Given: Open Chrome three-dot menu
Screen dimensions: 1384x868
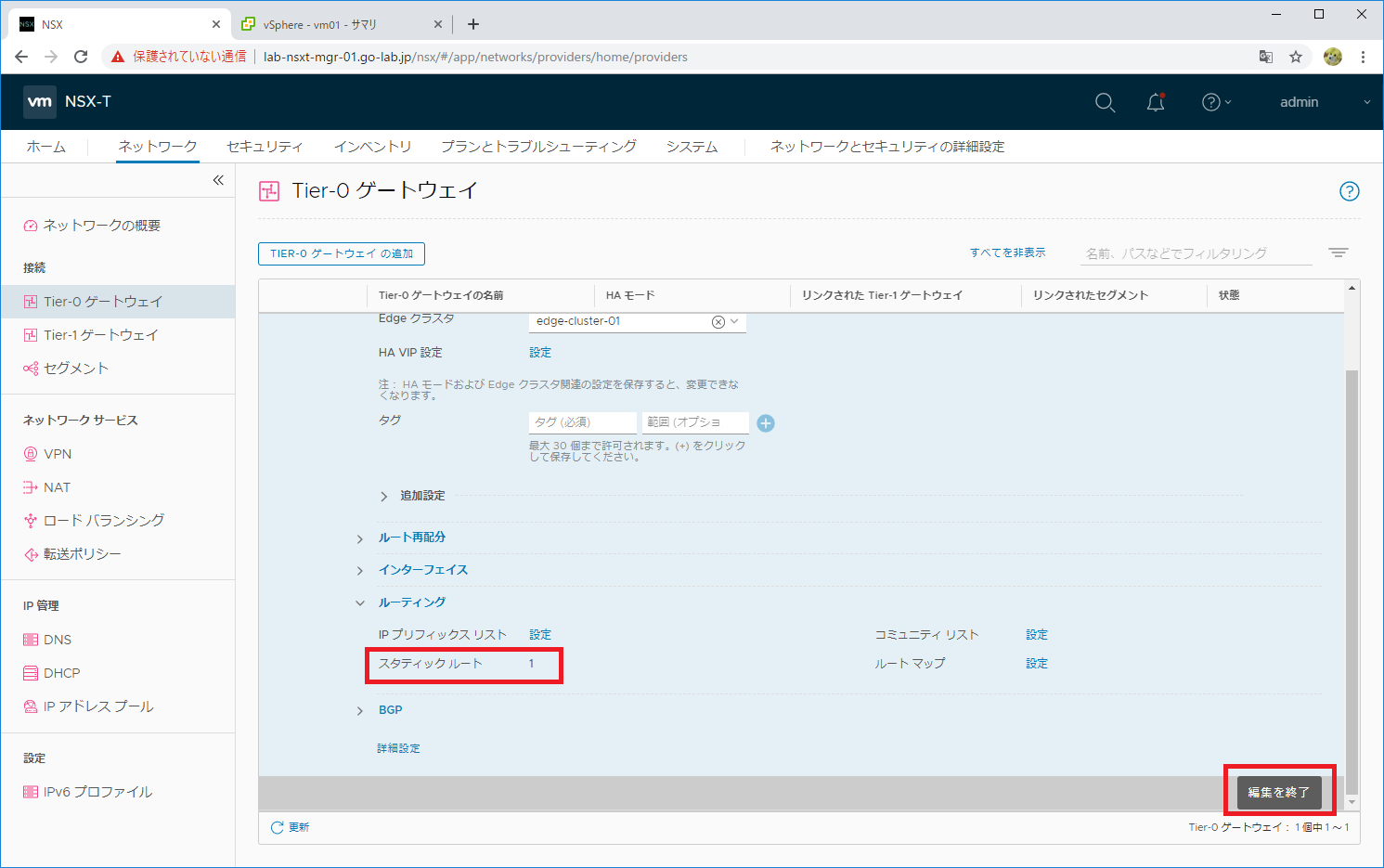Looking at the screenshot, I should pyautogui.click(x=1363, y=57).
